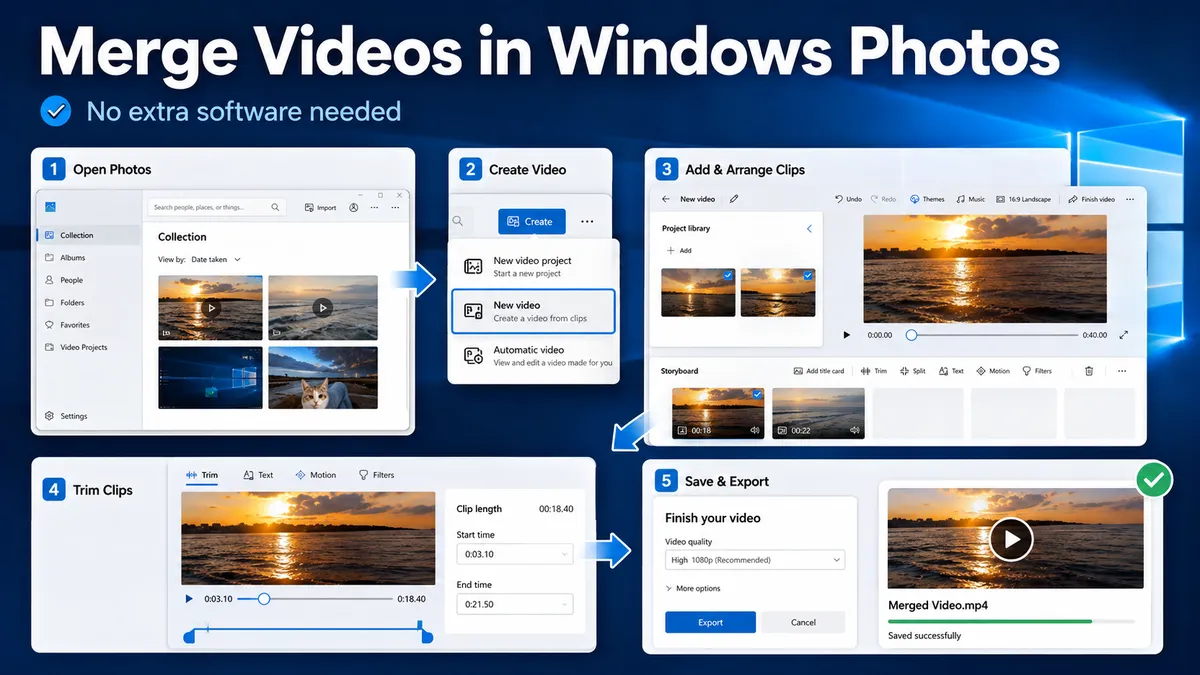Click the trash icon in the Storyboard toolbar
The width and height of the screenshot is (1200, 675).
pos(1089,371)
